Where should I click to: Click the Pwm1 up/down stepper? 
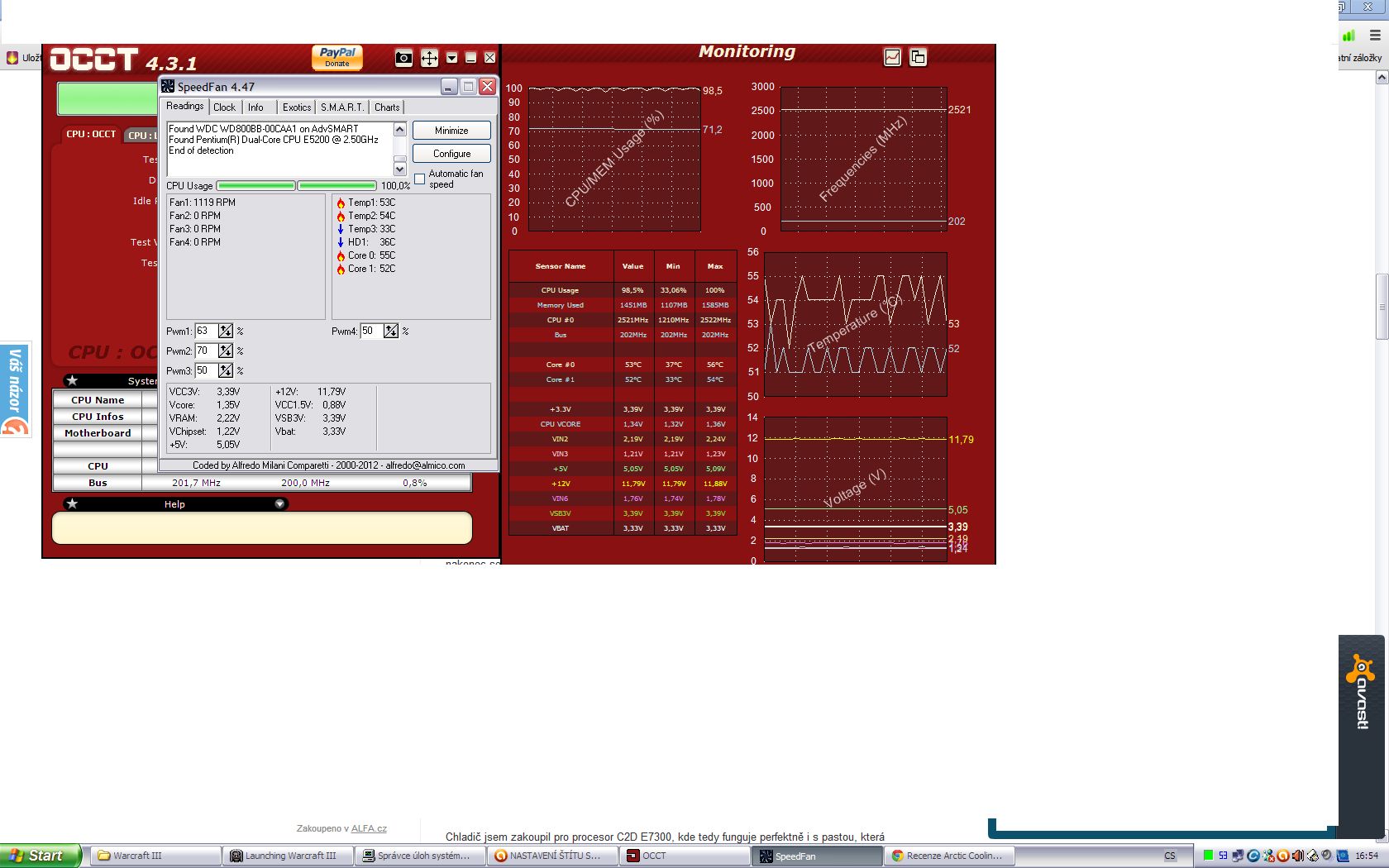pyautogui.click(x=226, y=331)
